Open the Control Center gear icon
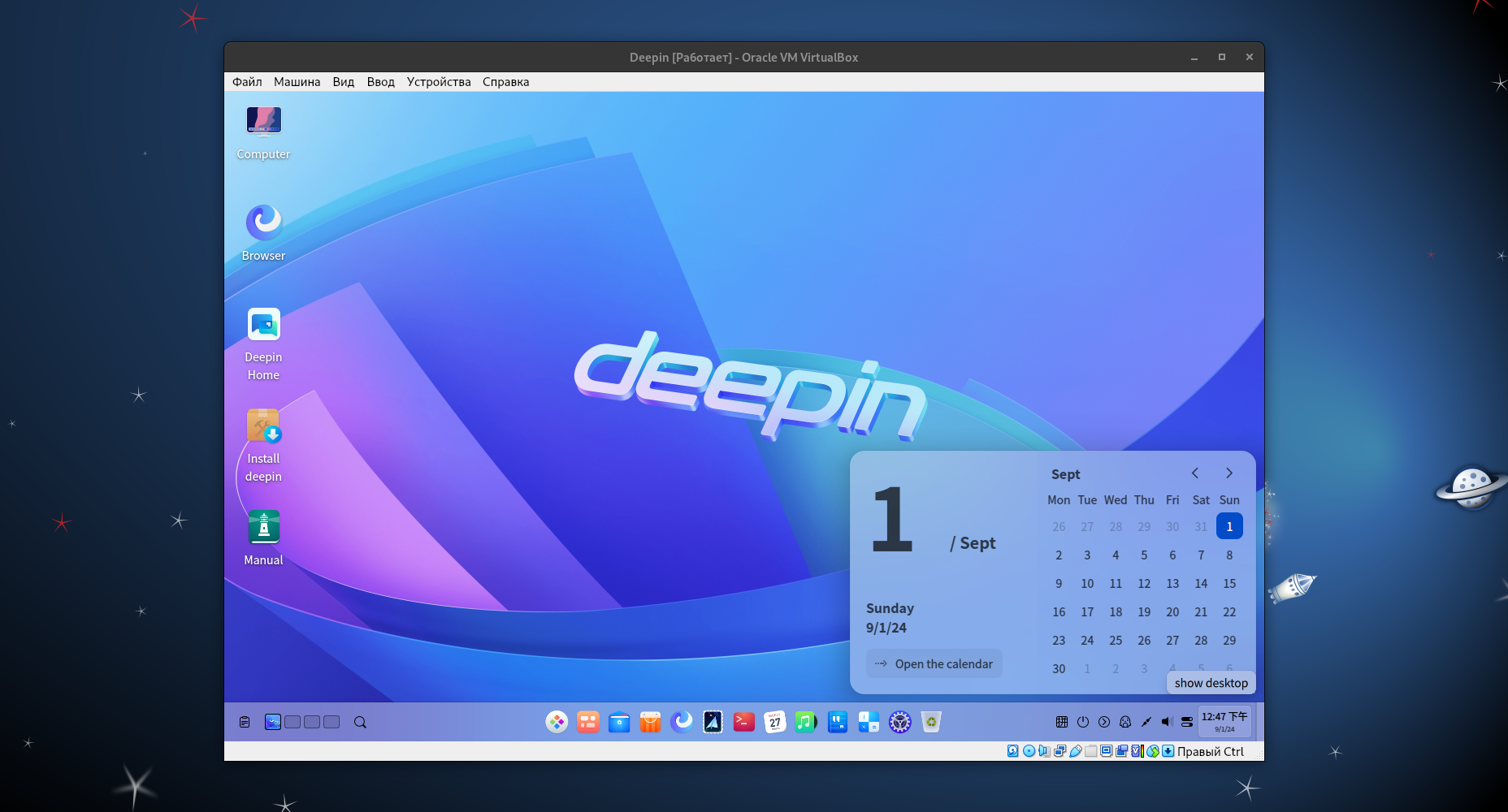The width and height of the screenshot is (1508, 812). 900,722
